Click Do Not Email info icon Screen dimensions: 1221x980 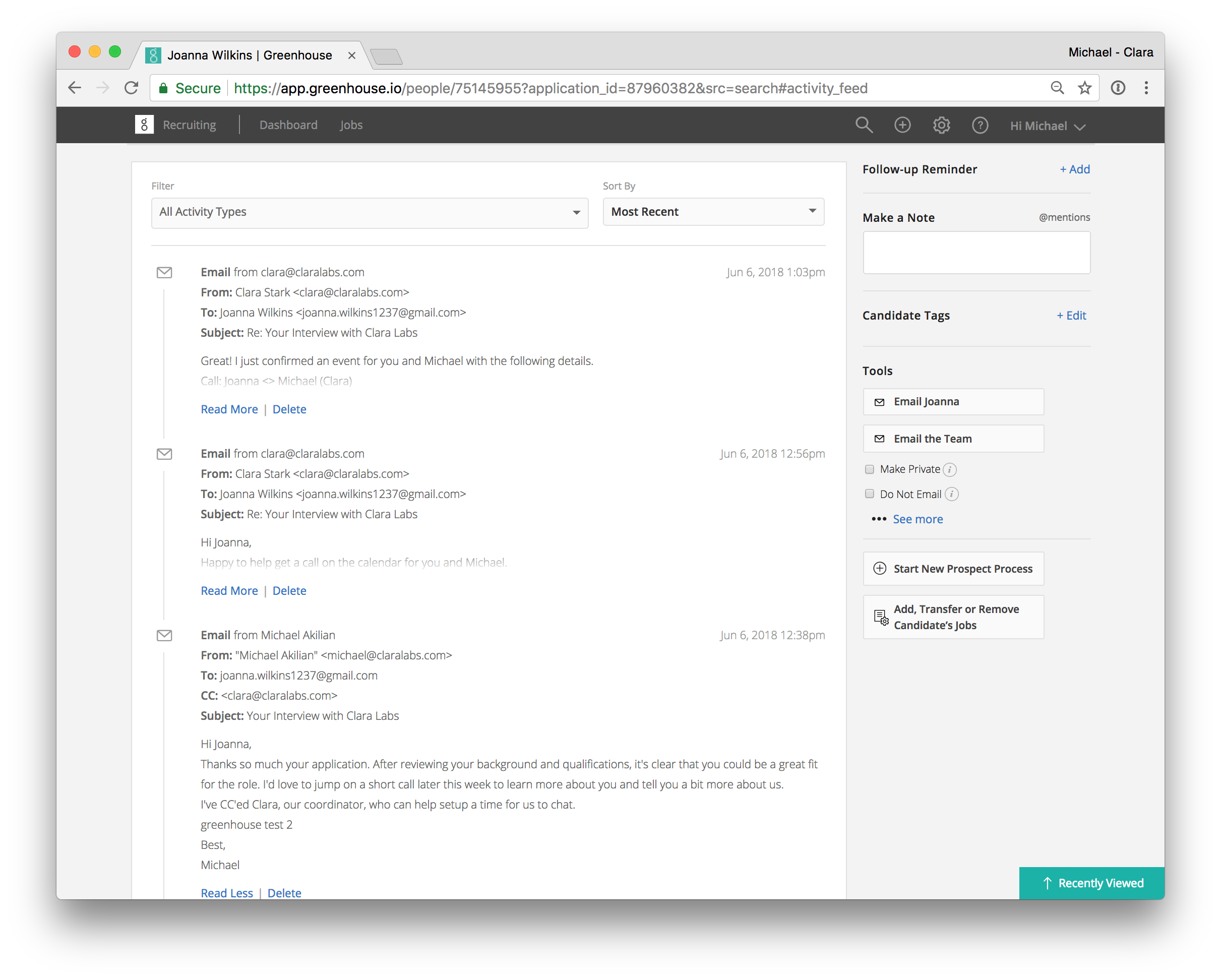952,495
